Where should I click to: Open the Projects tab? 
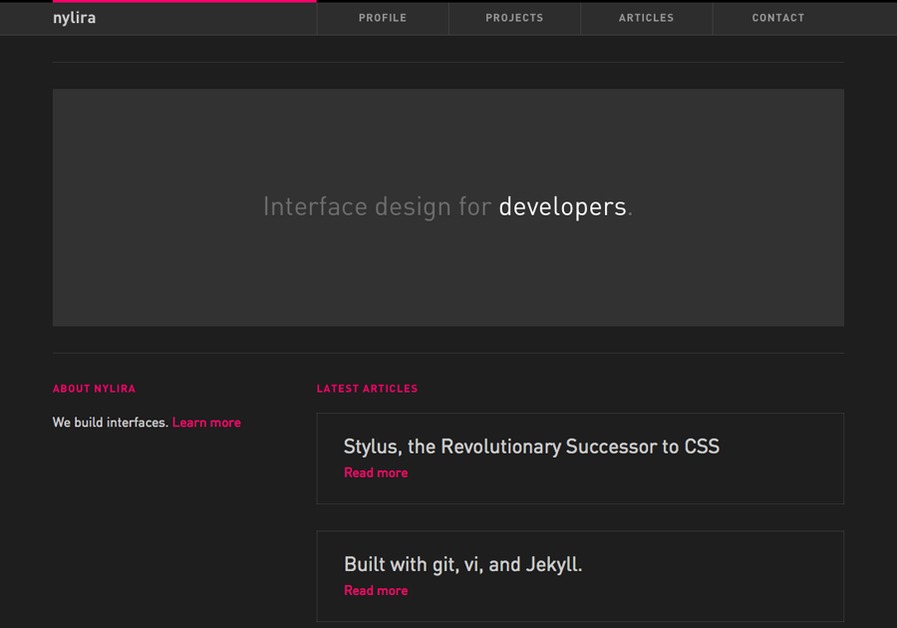point(514,18)
